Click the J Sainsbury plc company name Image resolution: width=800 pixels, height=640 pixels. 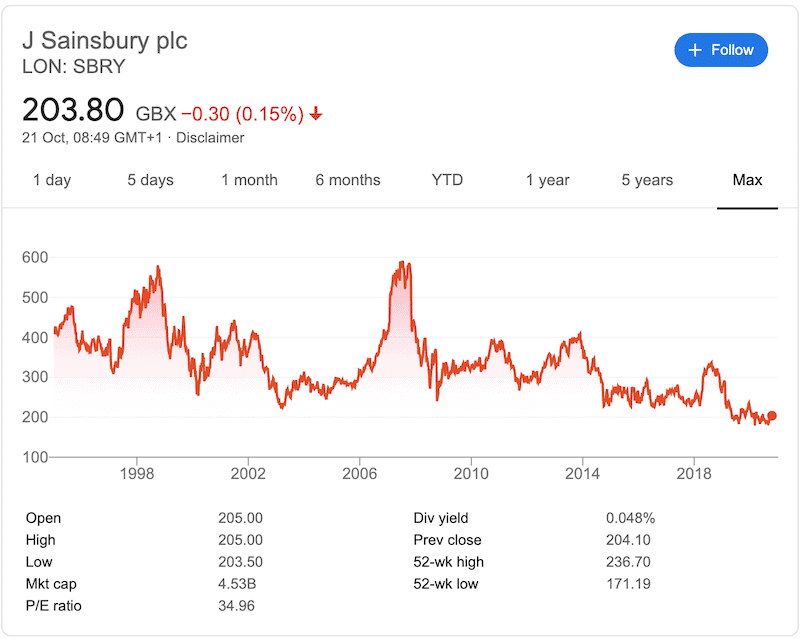point(104,42)
